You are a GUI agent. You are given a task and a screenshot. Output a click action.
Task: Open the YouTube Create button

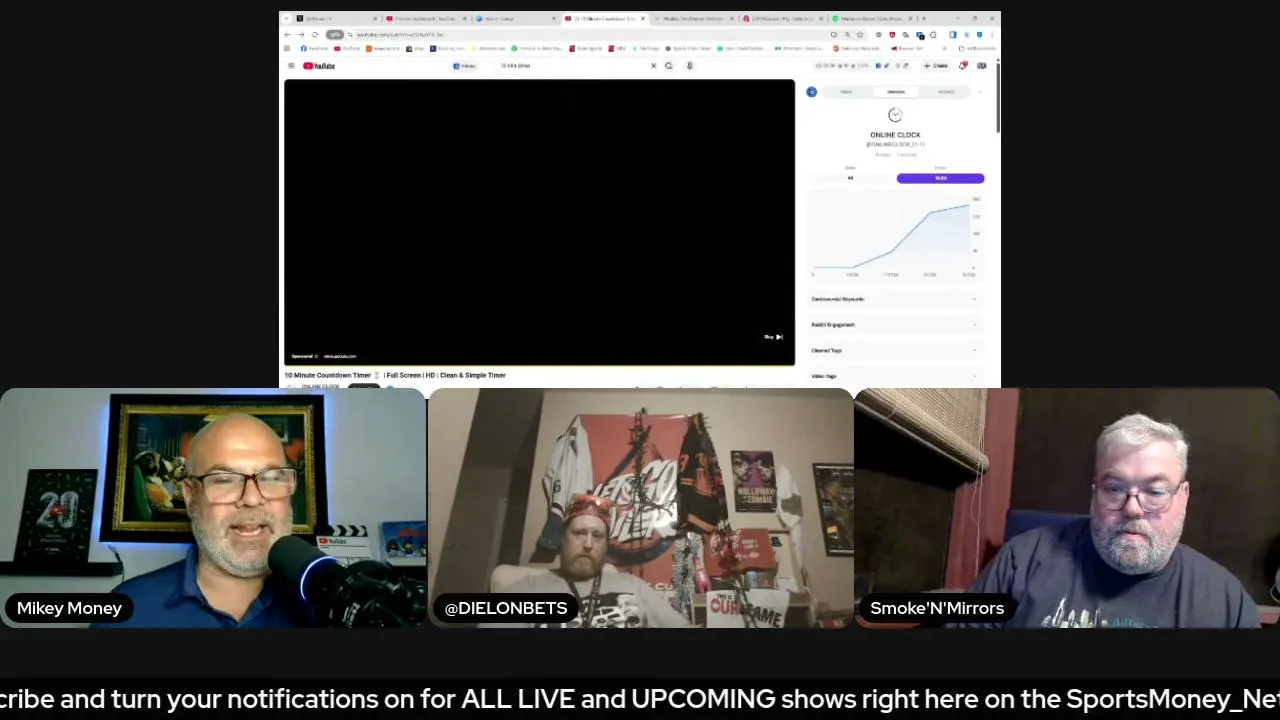[936, 66]
